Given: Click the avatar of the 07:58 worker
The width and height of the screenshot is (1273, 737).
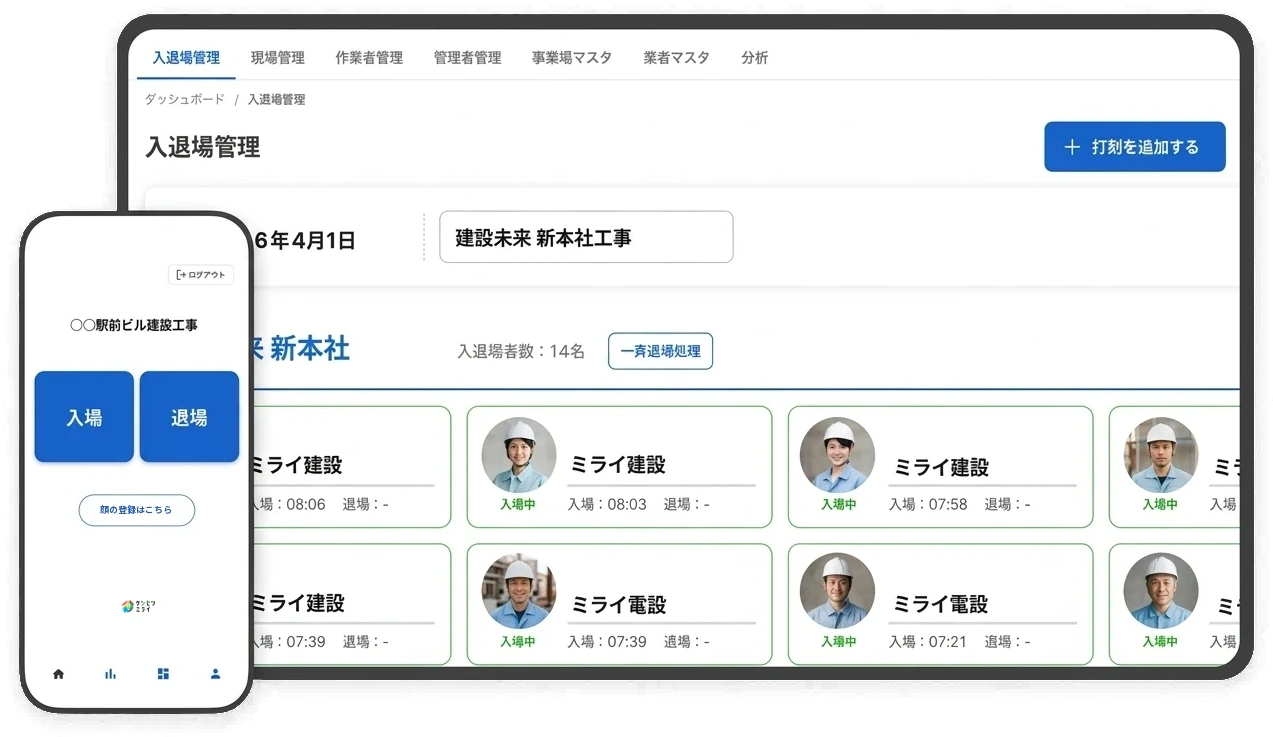Looking at the screenshot, I should [838, 455].
